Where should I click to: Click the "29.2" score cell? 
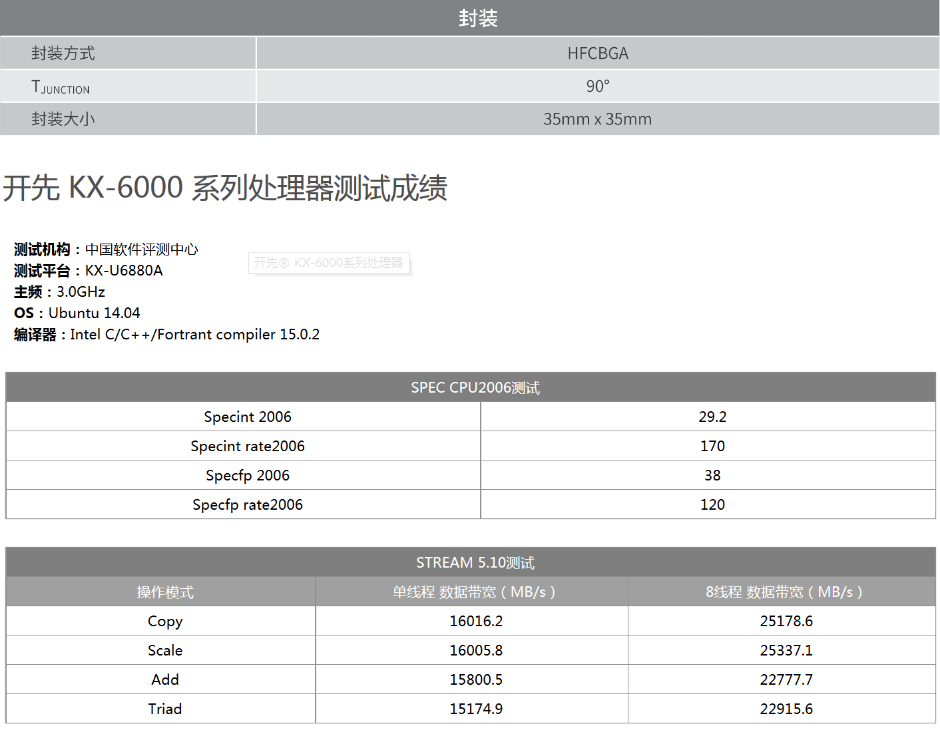pos(708,417)
